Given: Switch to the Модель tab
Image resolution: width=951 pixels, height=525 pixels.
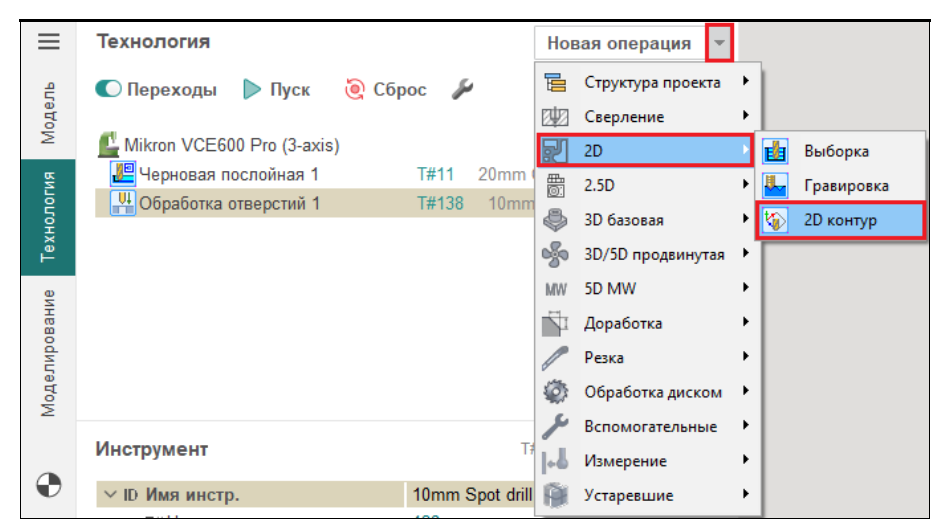Looking at the screenshot, I should point(48,111).
